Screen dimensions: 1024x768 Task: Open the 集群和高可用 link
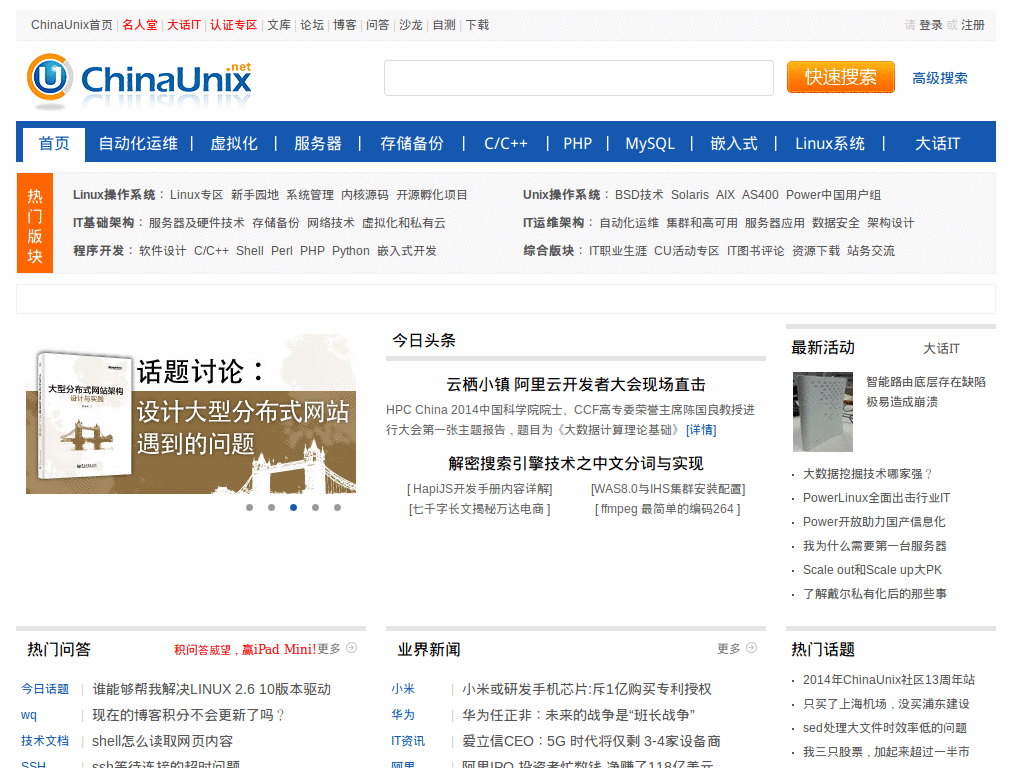point(701,223)
